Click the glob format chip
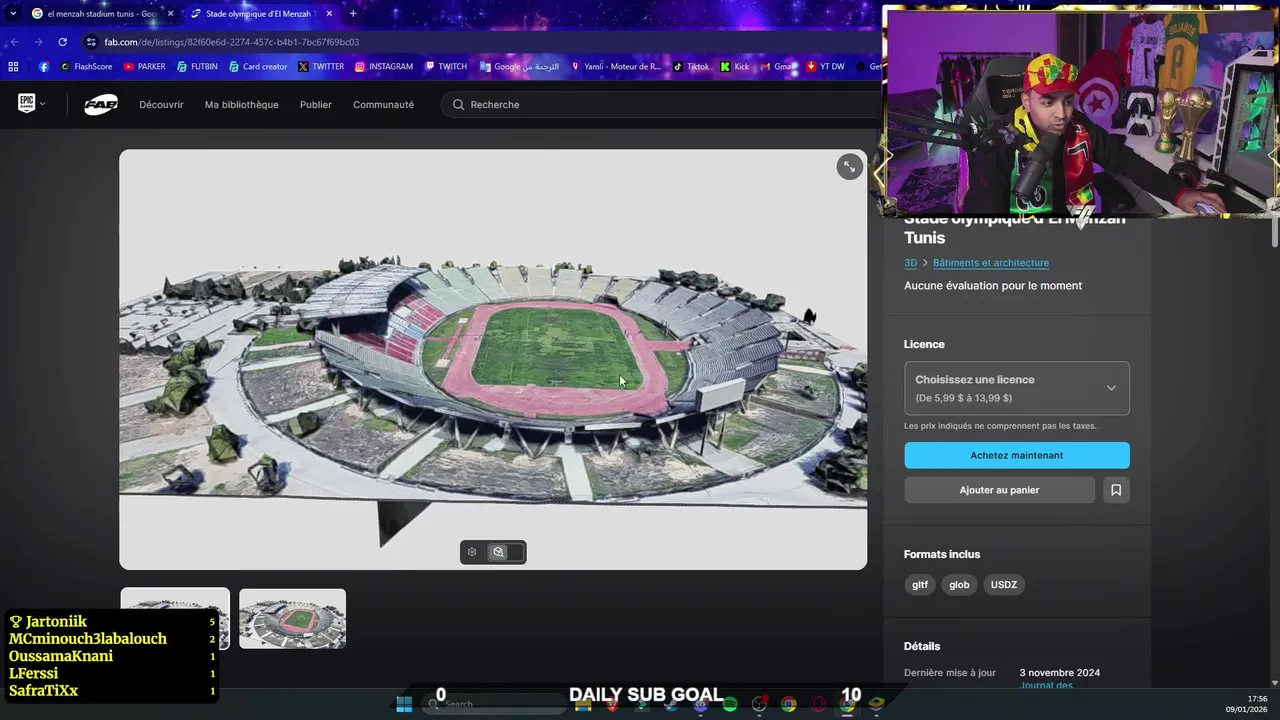 click(x=959, y=585)
